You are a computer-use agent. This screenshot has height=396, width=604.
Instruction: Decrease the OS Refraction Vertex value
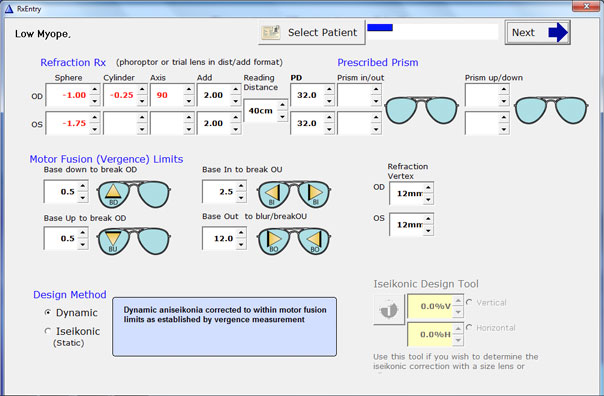(428, 230)
